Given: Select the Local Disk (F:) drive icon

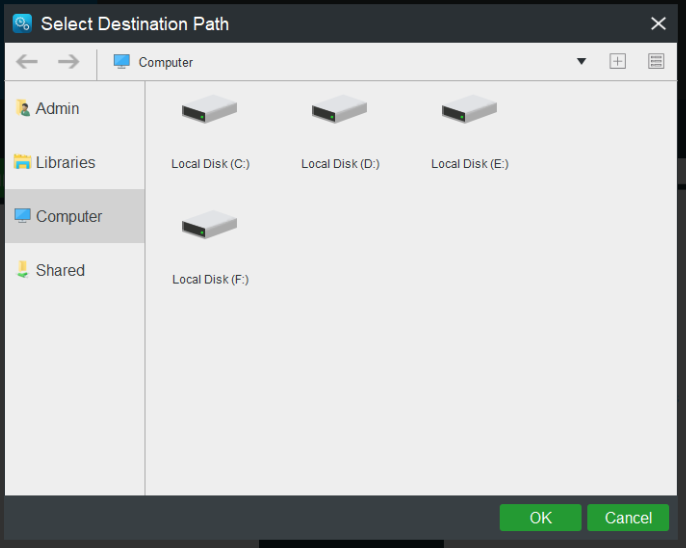Looking at the screenshot, I should click(210, 224).
